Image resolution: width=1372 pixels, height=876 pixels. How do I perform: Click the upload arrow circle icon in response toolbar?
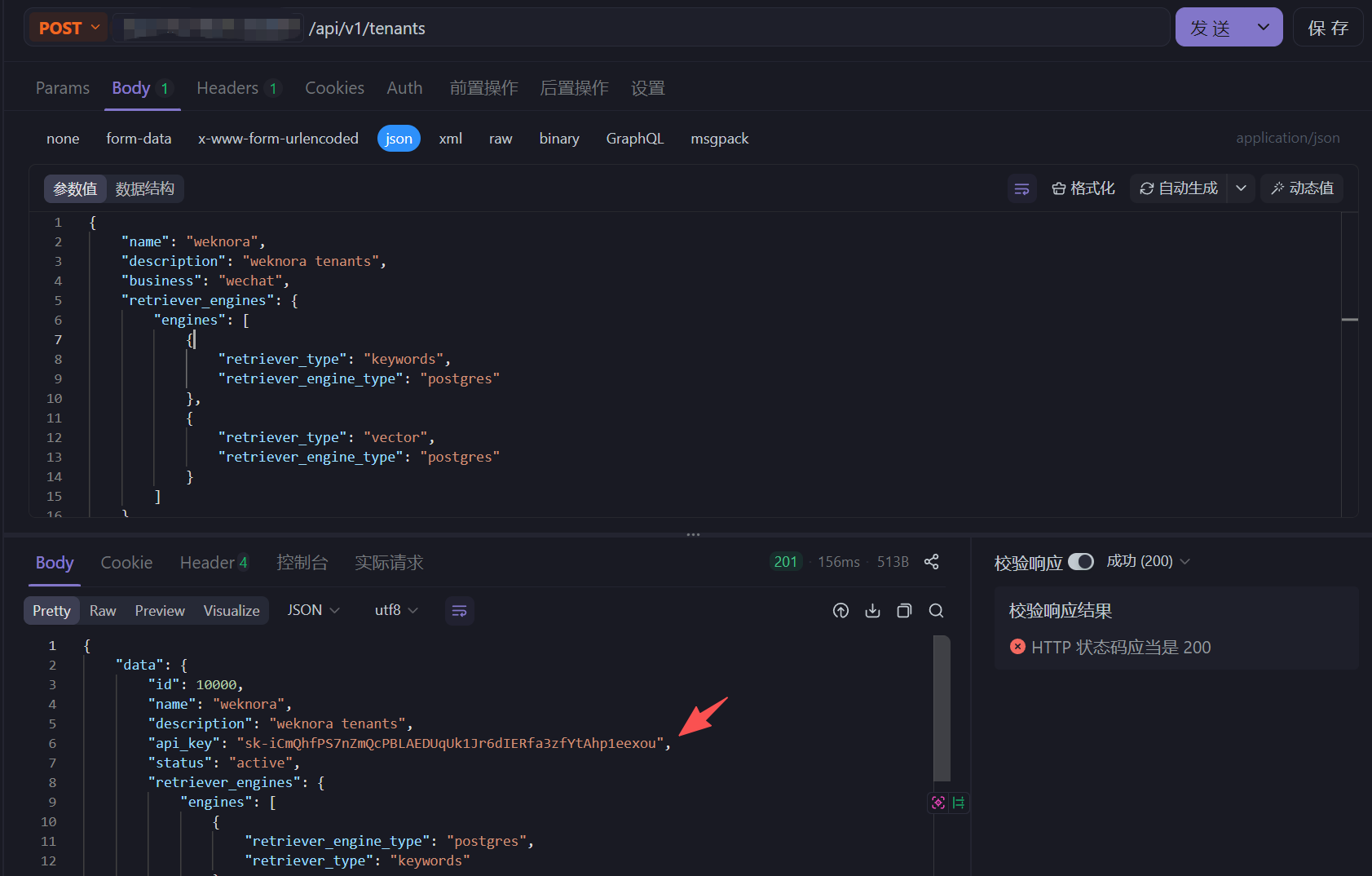coord(840,611)
